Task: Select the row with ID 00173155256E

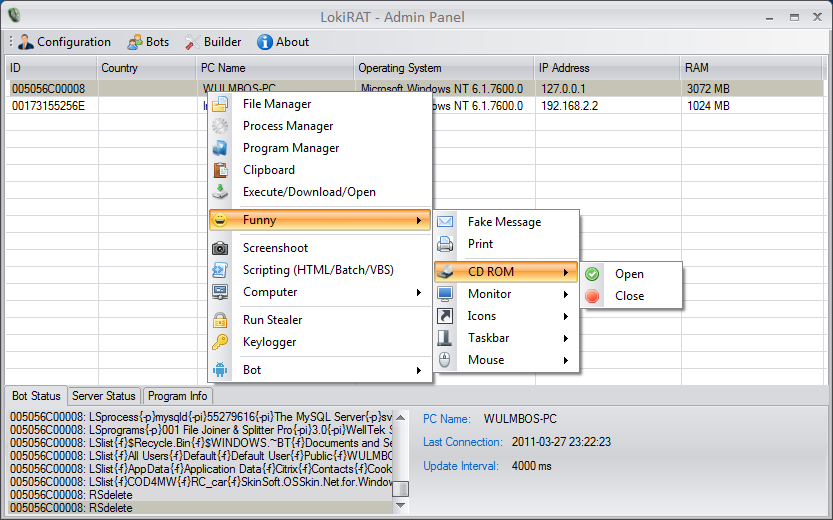Action: [x=414, y=106]
